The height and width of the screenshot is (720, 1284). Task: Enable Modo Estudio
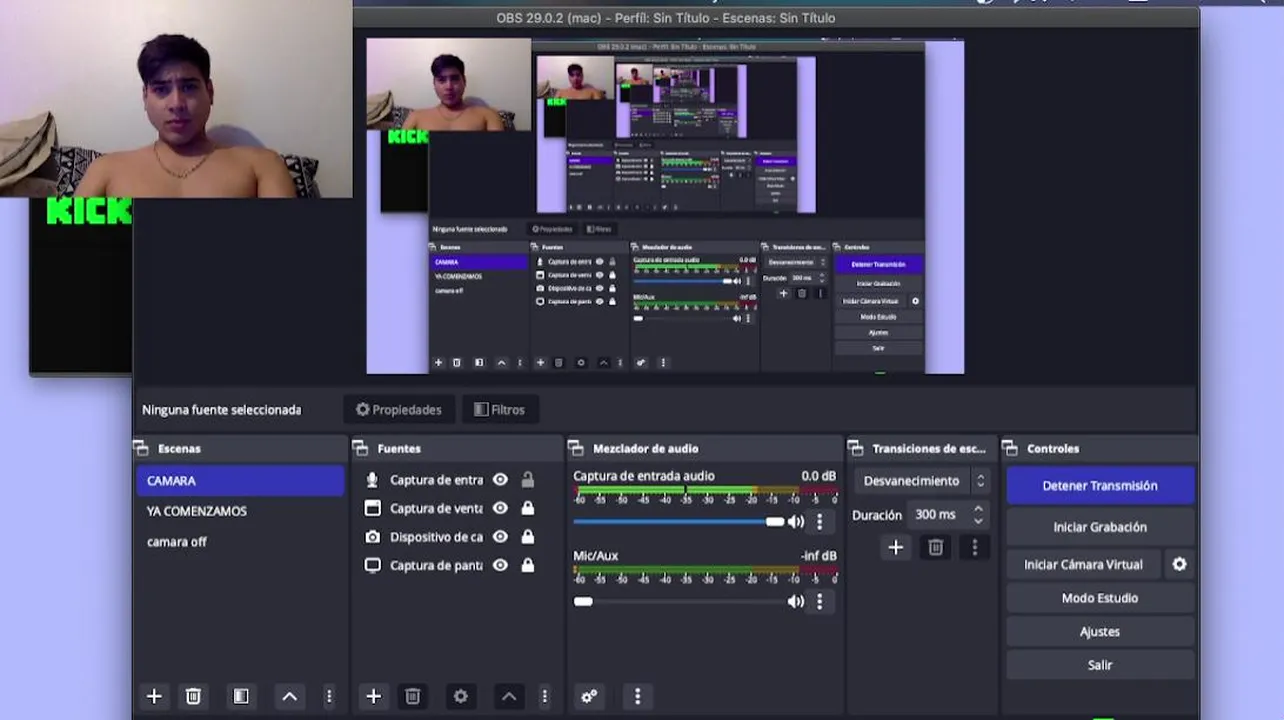click(x=1100, y=598)
